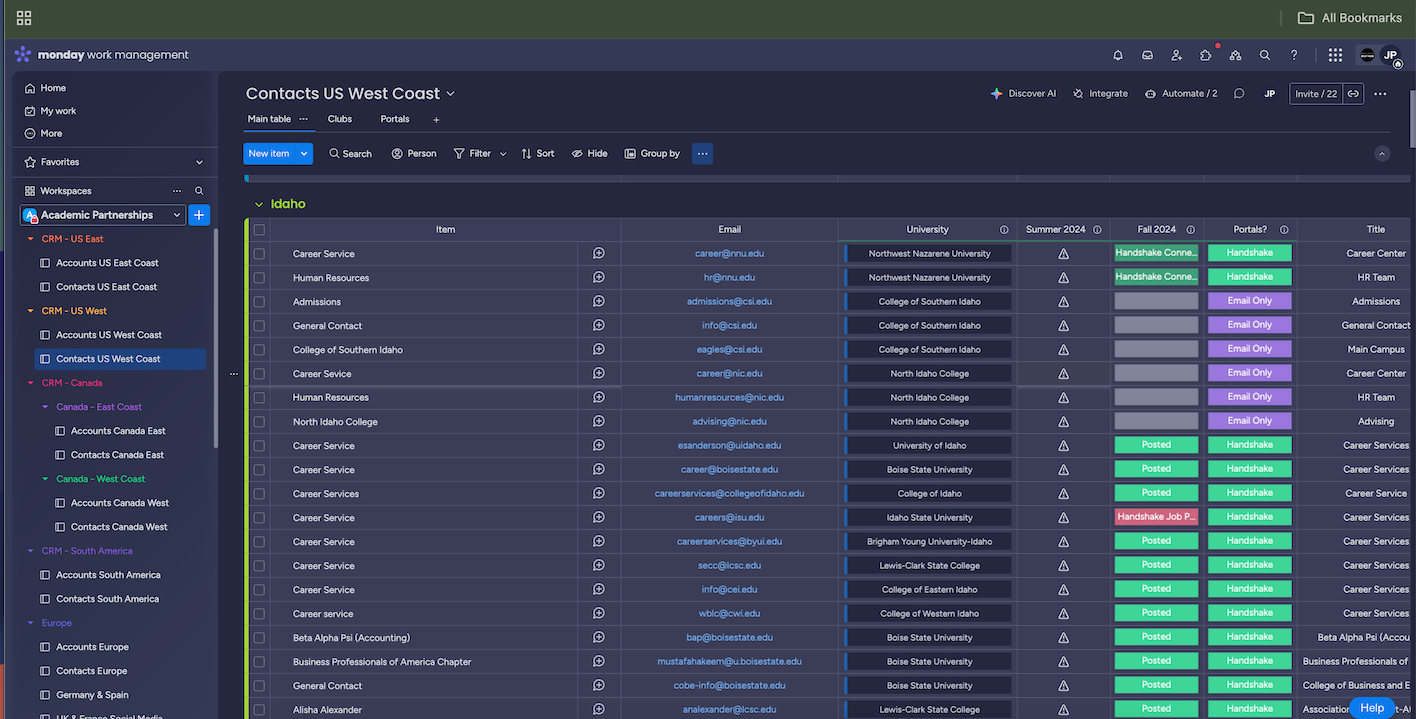Select the Main table tab

click(x=269, y=119)
